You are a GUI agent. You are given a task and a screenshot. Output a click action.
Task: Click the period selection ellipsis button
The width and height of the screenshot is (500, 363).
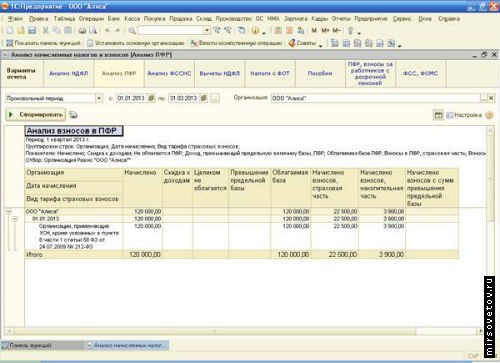[x=215, y=98]
